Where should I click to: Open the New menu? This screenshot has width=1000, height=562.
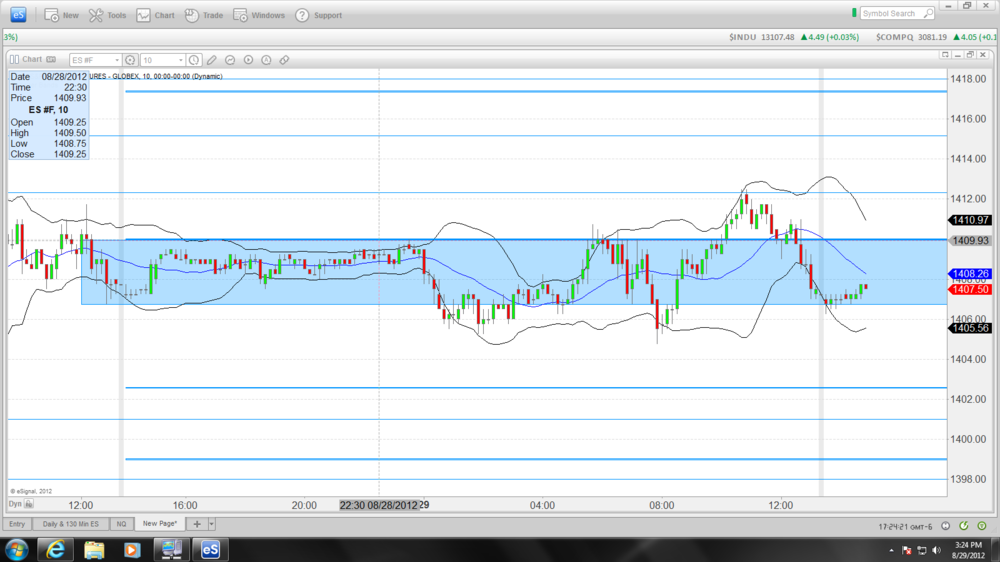tap(61, 15)
